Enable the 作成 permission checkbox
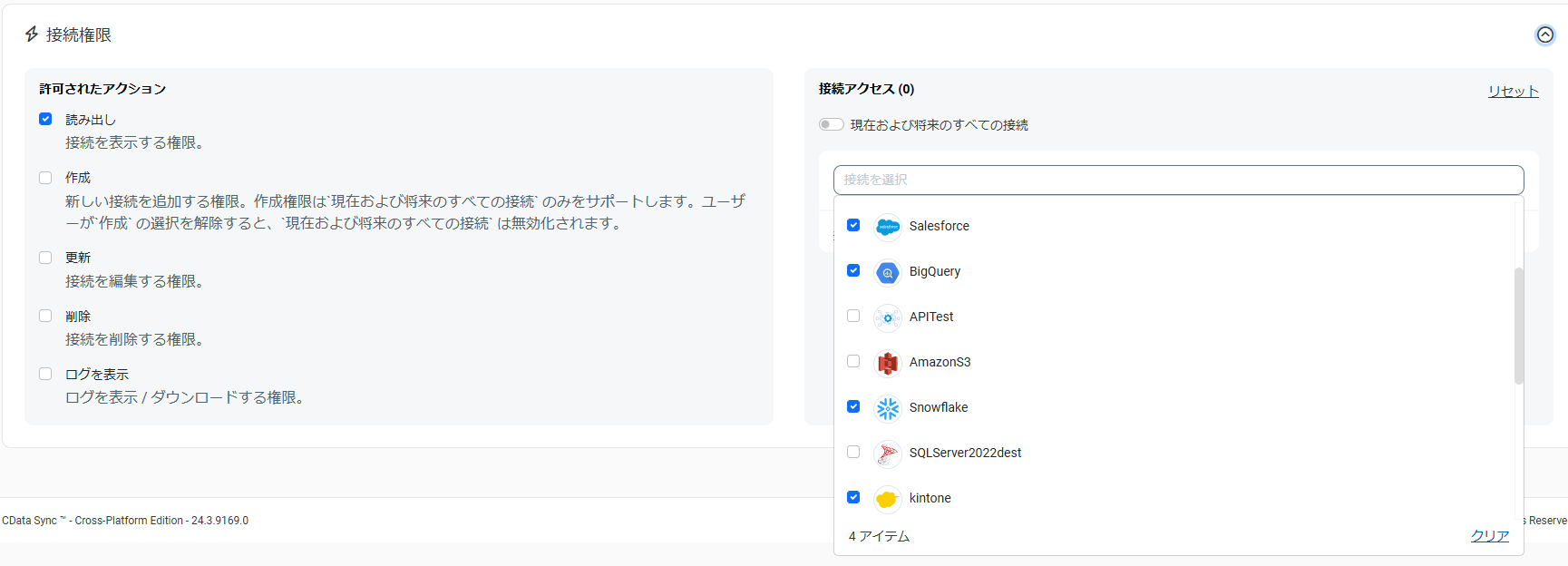This screenshot has width=1568, height=566. [x=45, y=178]
